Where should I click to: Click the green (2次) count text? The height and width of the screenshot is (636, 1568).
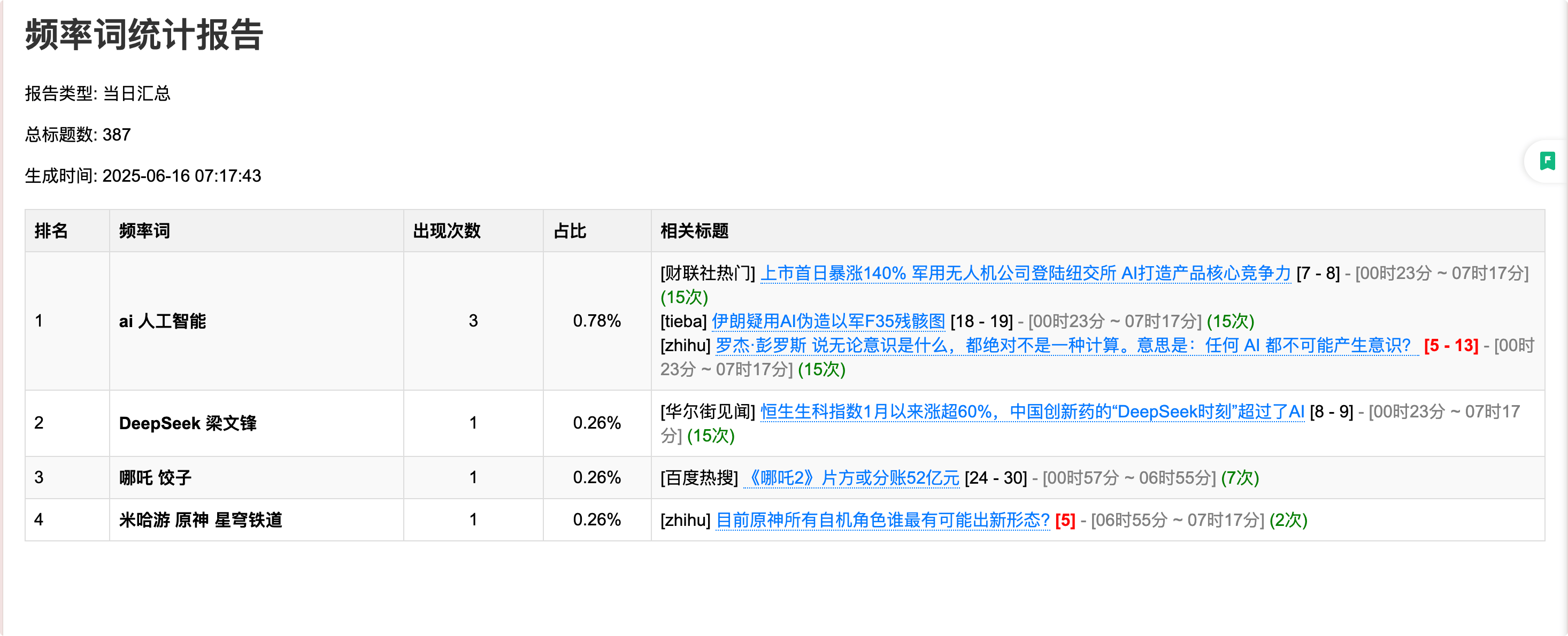1289,520
